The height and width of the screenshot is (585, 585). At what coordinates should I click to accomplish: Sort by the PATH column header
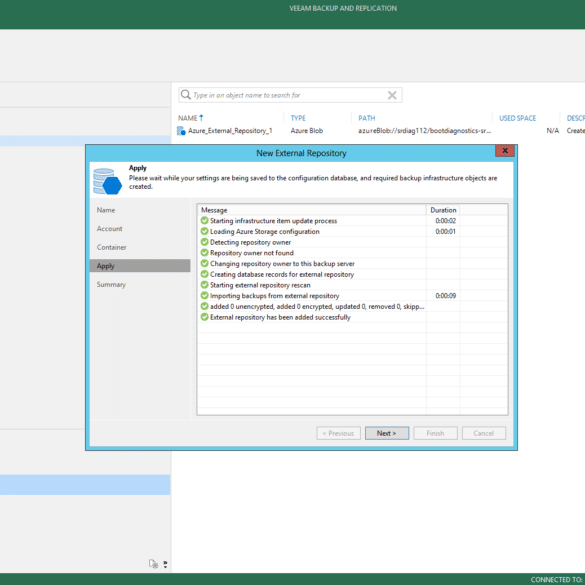[x=367, y=118]
